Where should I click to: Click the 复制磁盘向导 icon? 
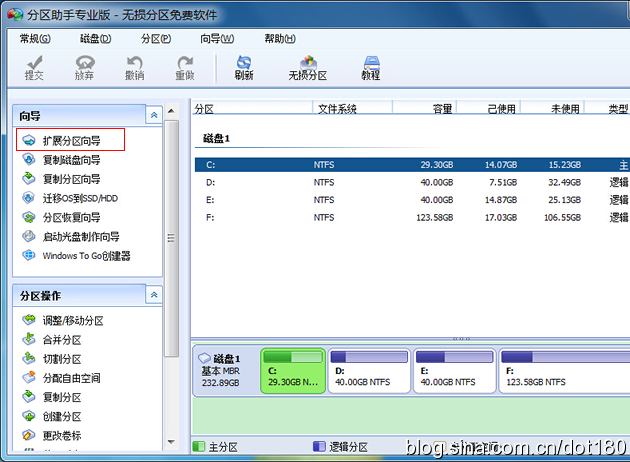pyautogui.click(x=29, y=159)
